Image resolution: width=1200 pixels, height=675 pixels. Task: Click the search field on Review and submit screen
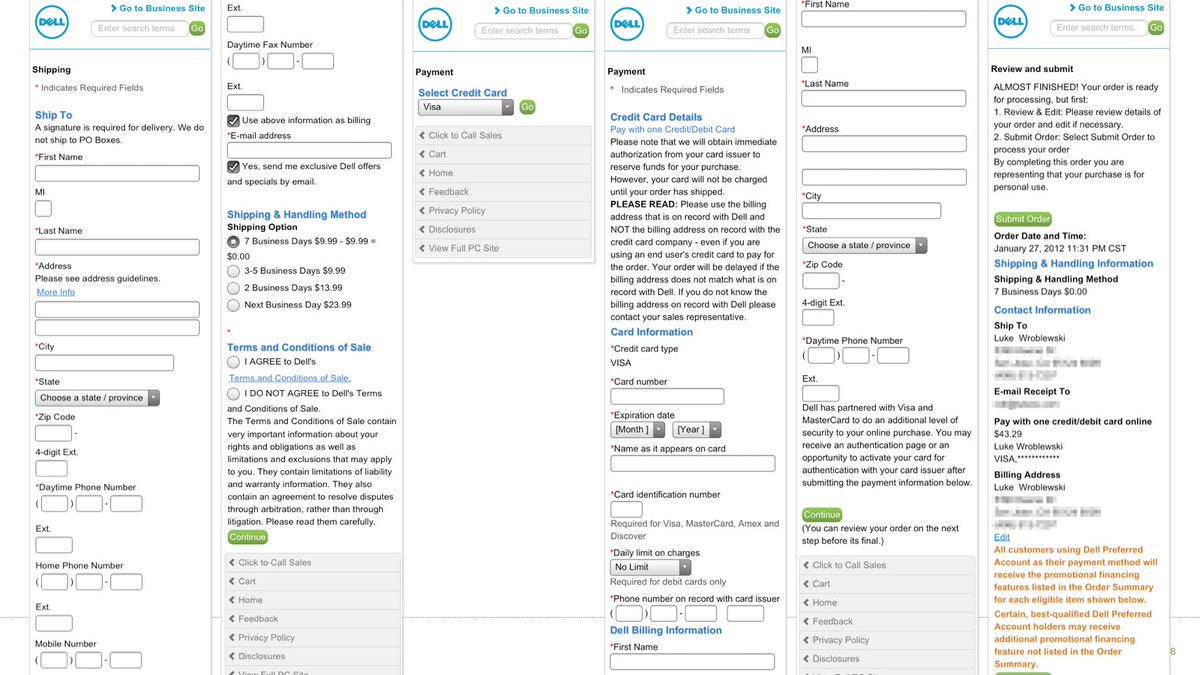click(x=1098, y=28)
